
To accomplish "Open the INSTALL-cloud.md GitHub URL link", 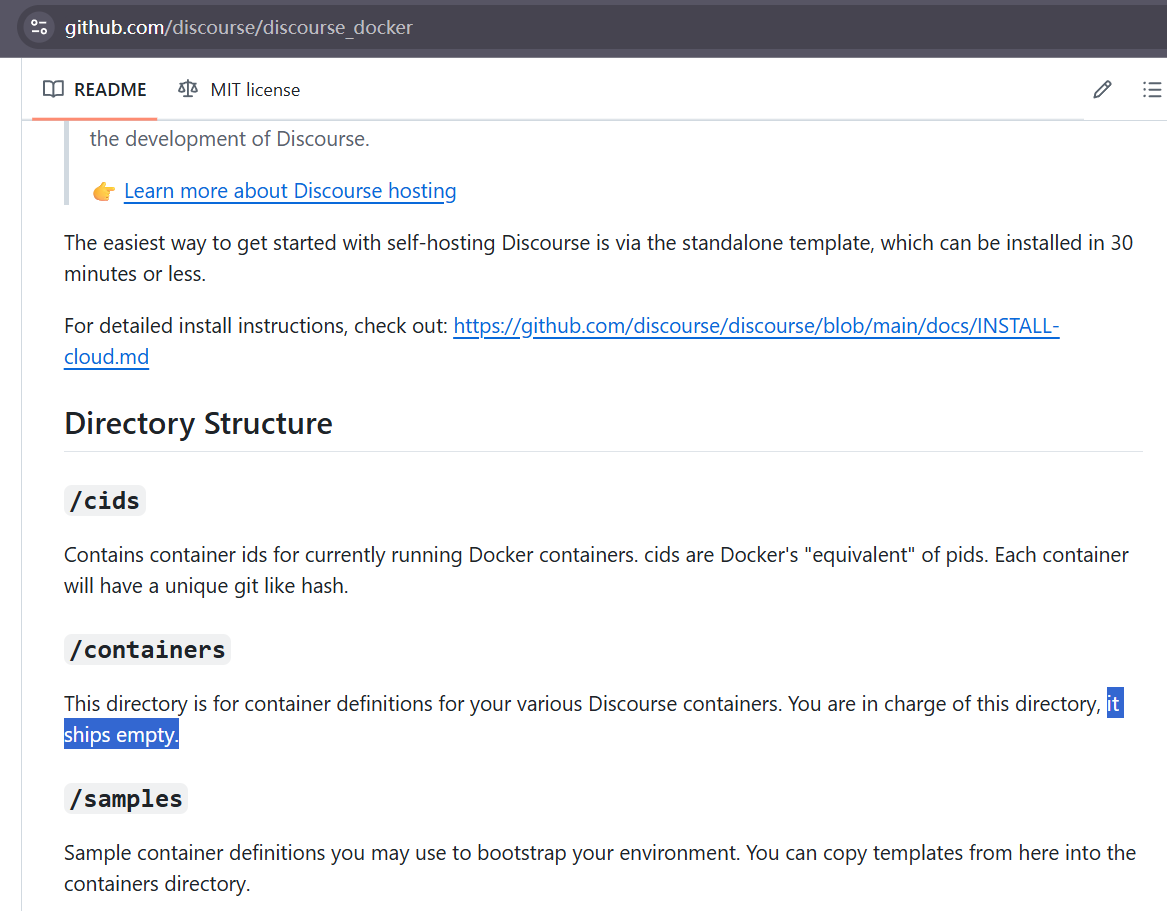I will click(x=755, y=326).
